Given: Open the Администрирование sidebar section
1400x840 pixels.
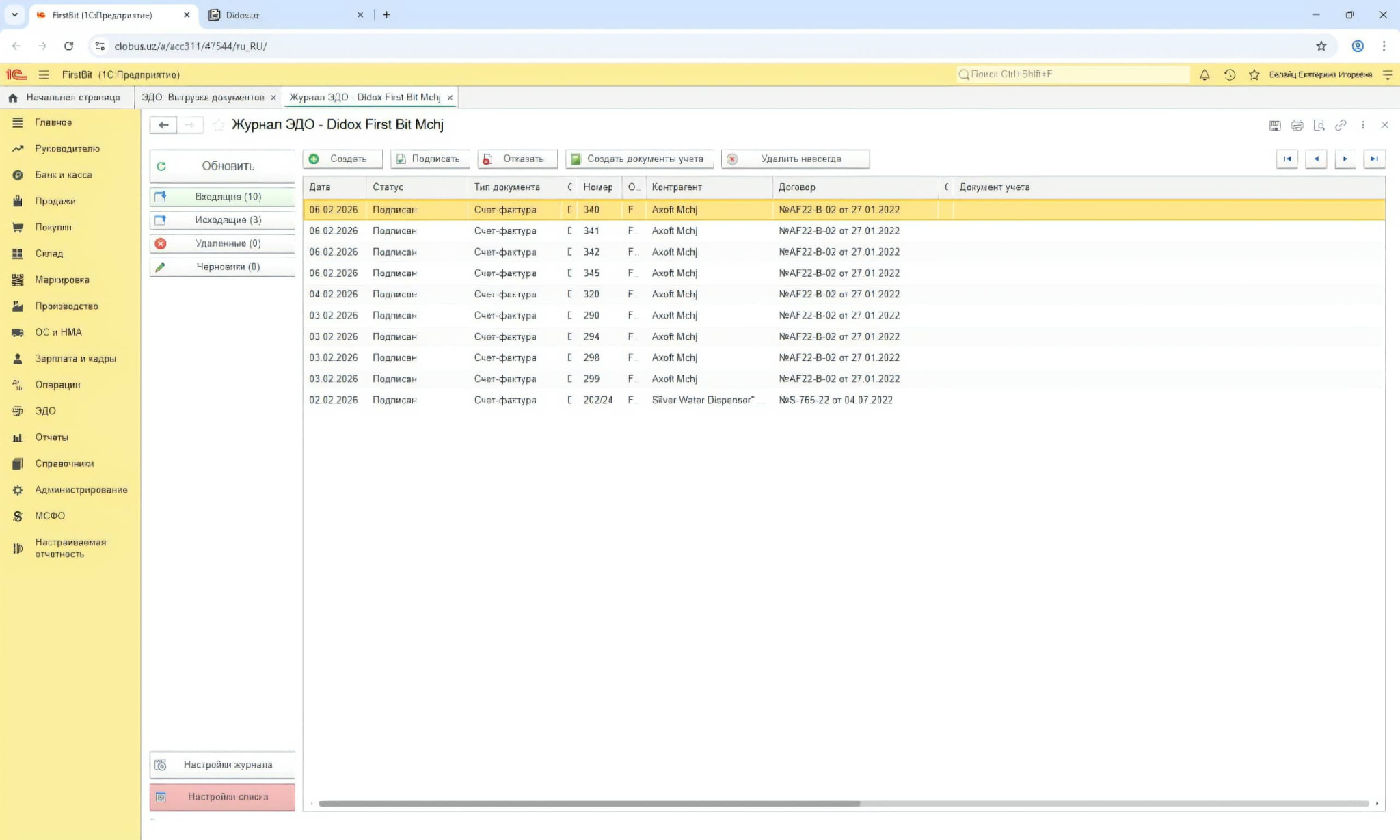Looking at the screenshot, I should 81,490.
